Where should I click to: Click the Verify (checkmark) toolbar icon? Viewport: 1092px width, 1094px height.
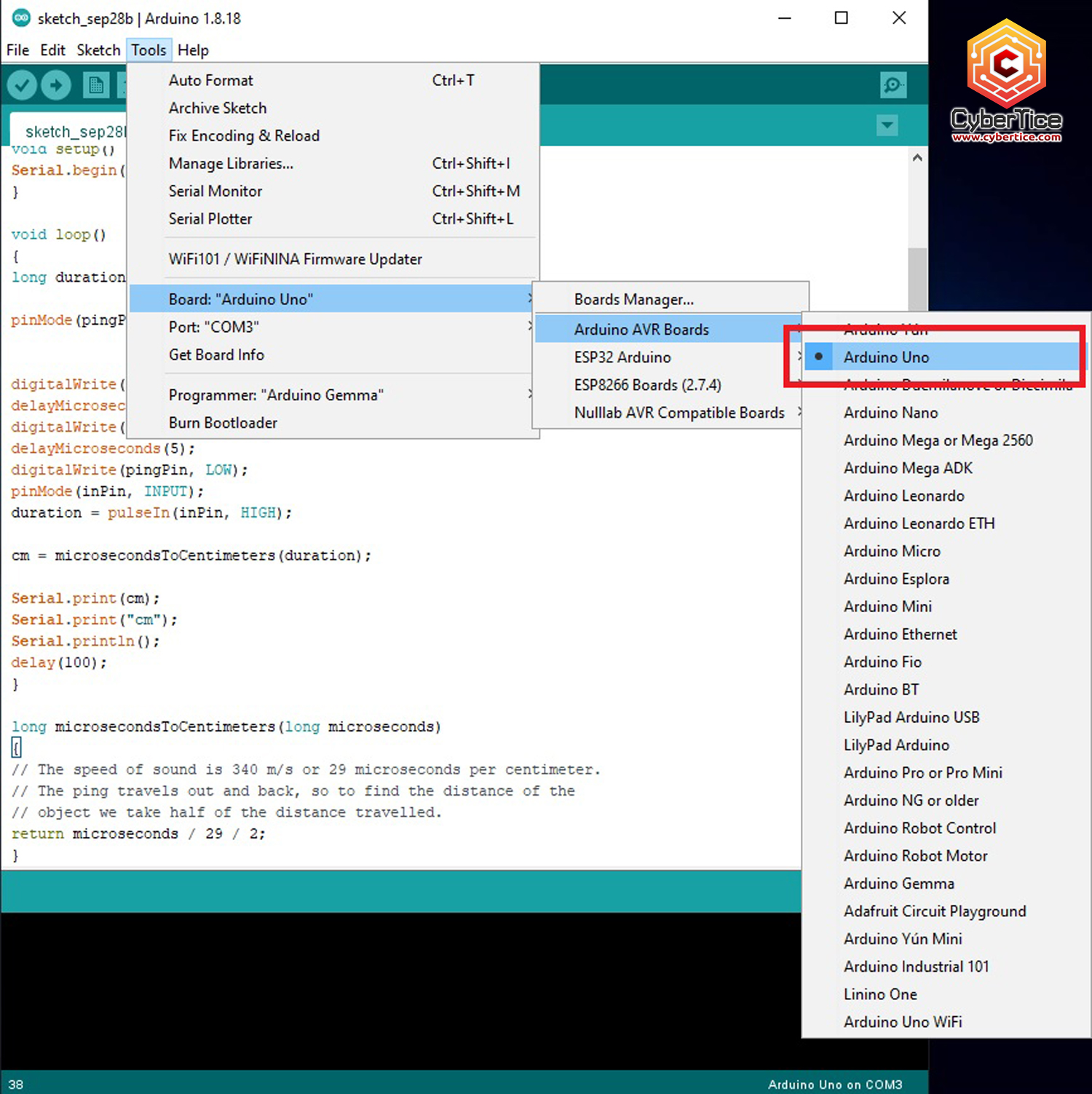21,84
